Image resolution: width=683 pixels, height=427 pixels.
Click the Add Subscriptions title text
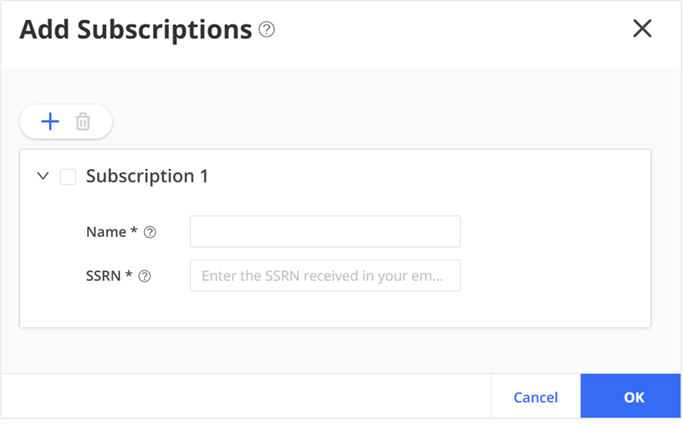pyautogui.click(x=135, y=30)
